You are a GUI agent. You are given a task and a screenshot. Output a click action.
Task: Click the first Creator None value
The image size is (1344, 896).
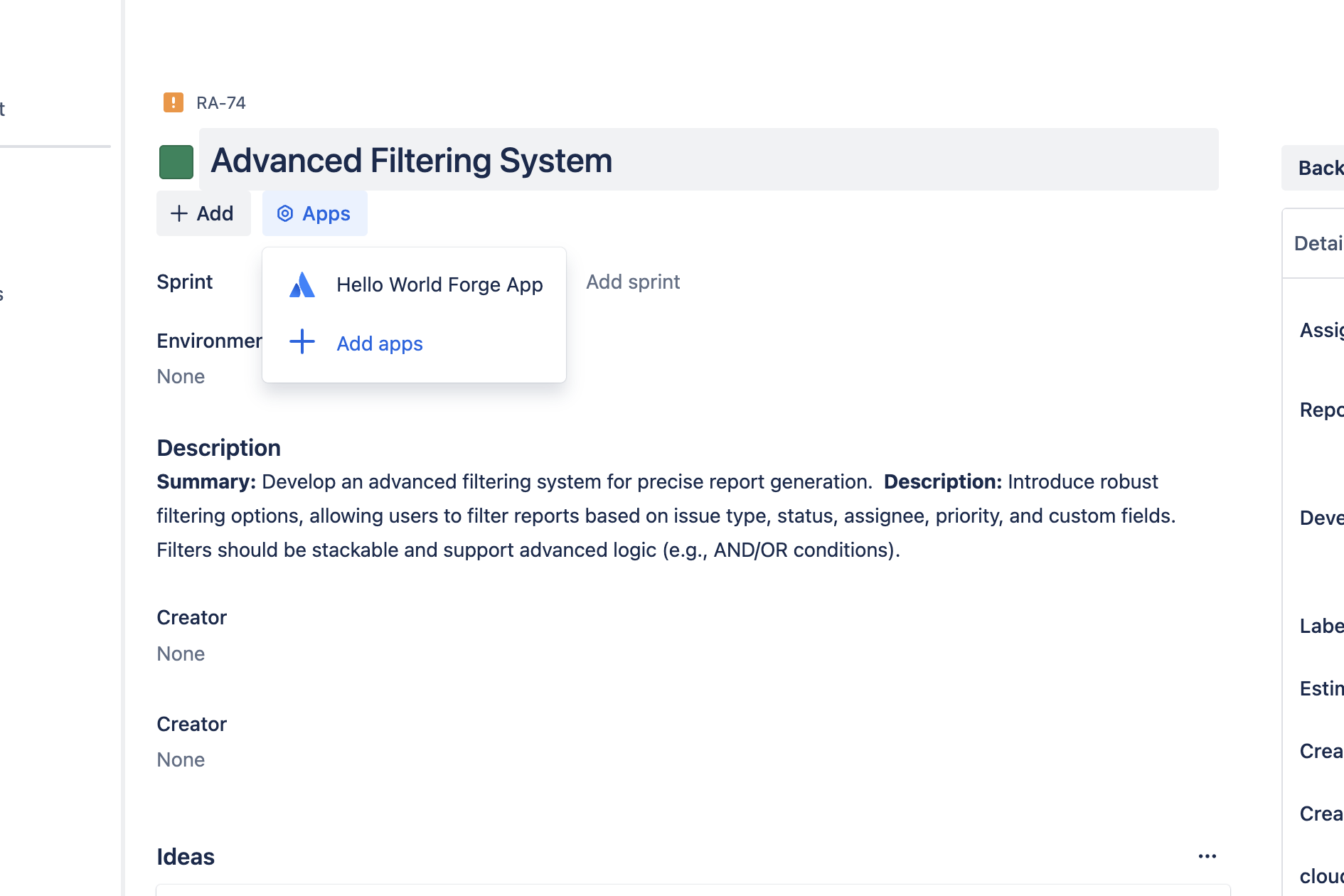181,654
